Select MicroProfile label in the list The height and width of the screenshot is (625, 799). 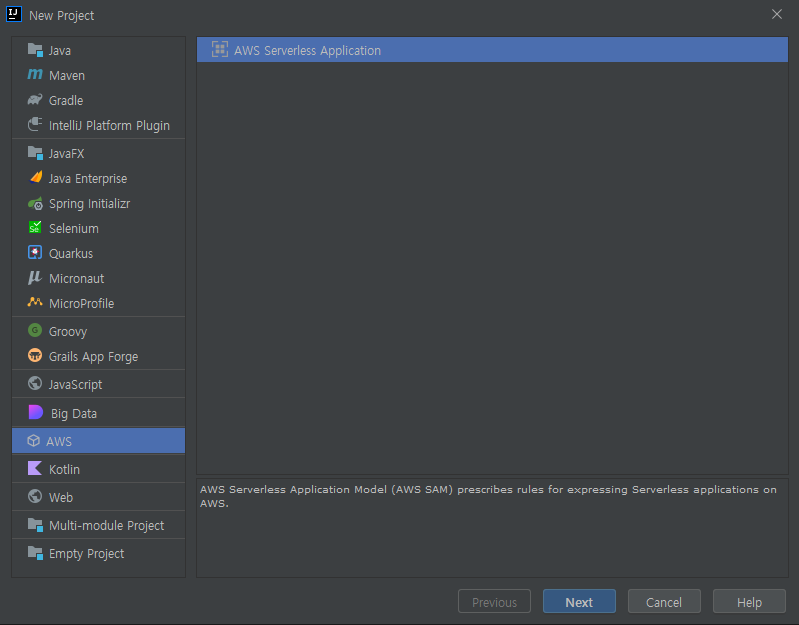pos(82,303)
